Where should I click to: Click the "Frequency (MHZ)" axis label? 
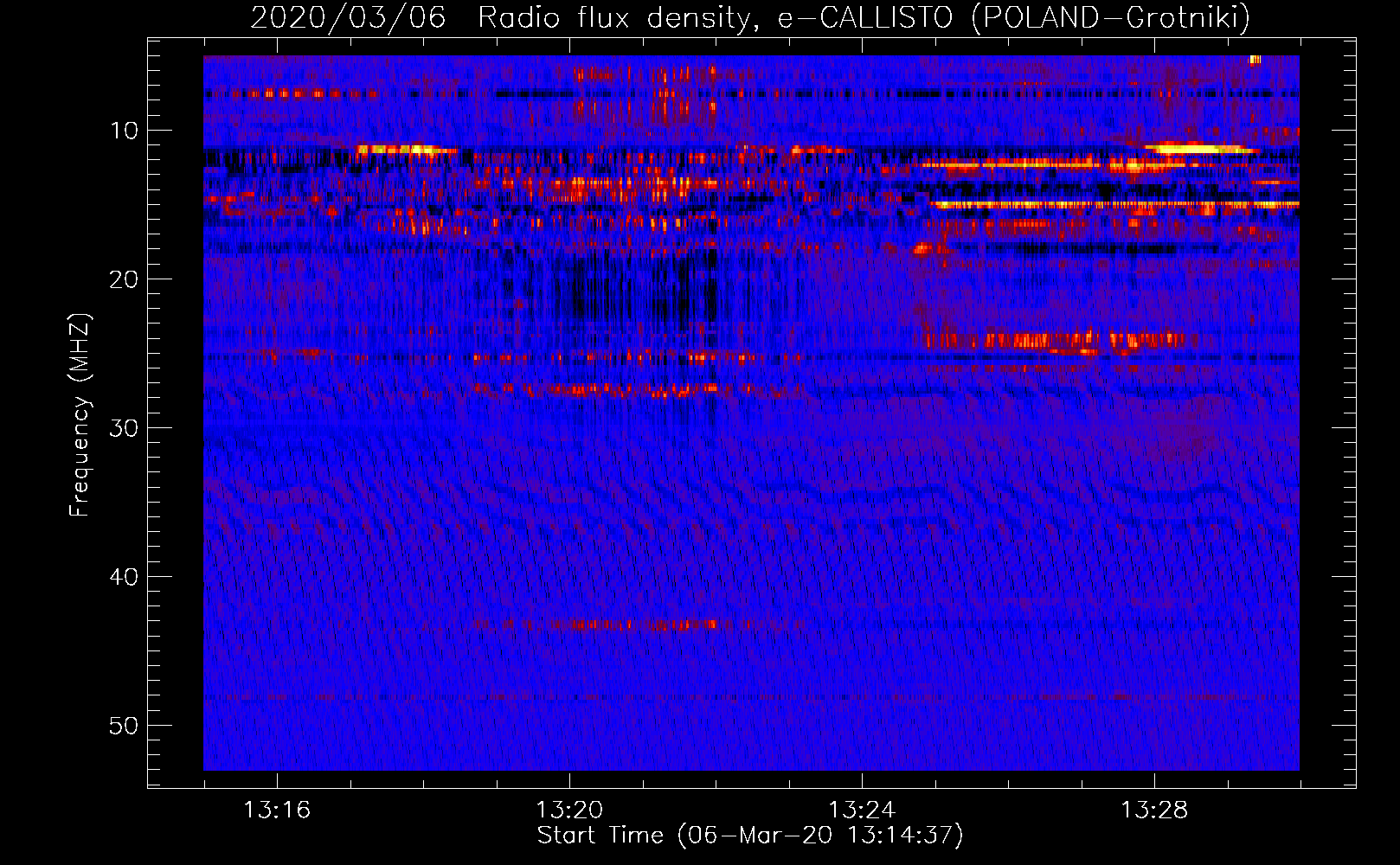[x=80, y=415]
